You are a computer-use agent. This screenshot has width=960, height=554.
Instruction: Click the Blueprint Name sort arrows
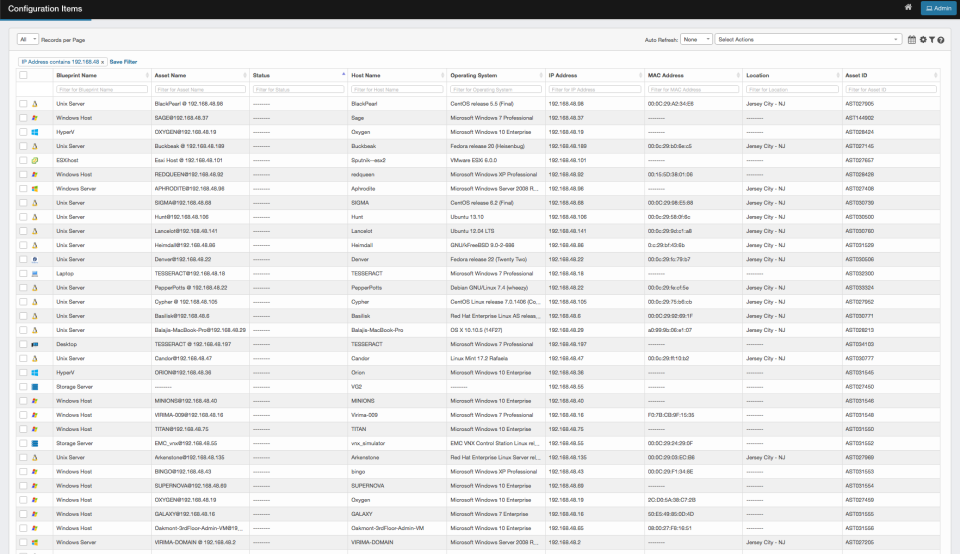147,75
